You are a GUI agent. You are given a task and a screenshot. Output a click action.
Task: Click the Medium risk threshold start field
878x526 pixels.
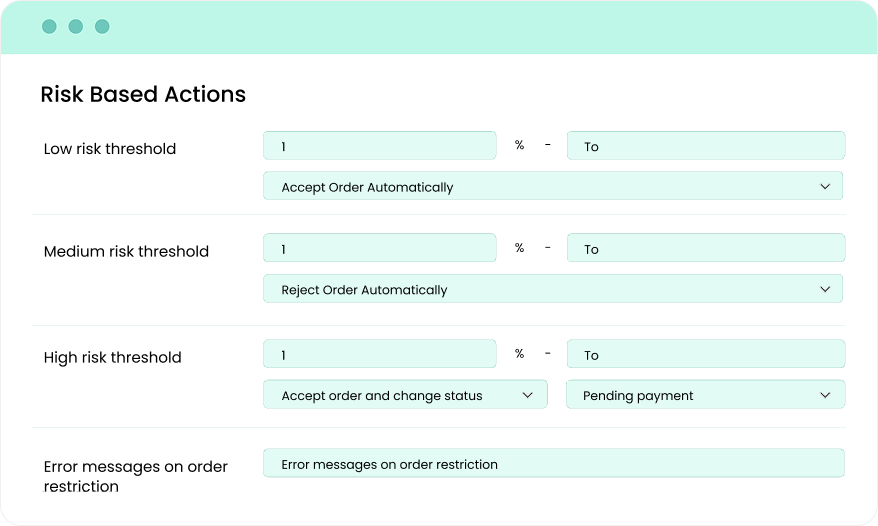[x=379, y=249]
